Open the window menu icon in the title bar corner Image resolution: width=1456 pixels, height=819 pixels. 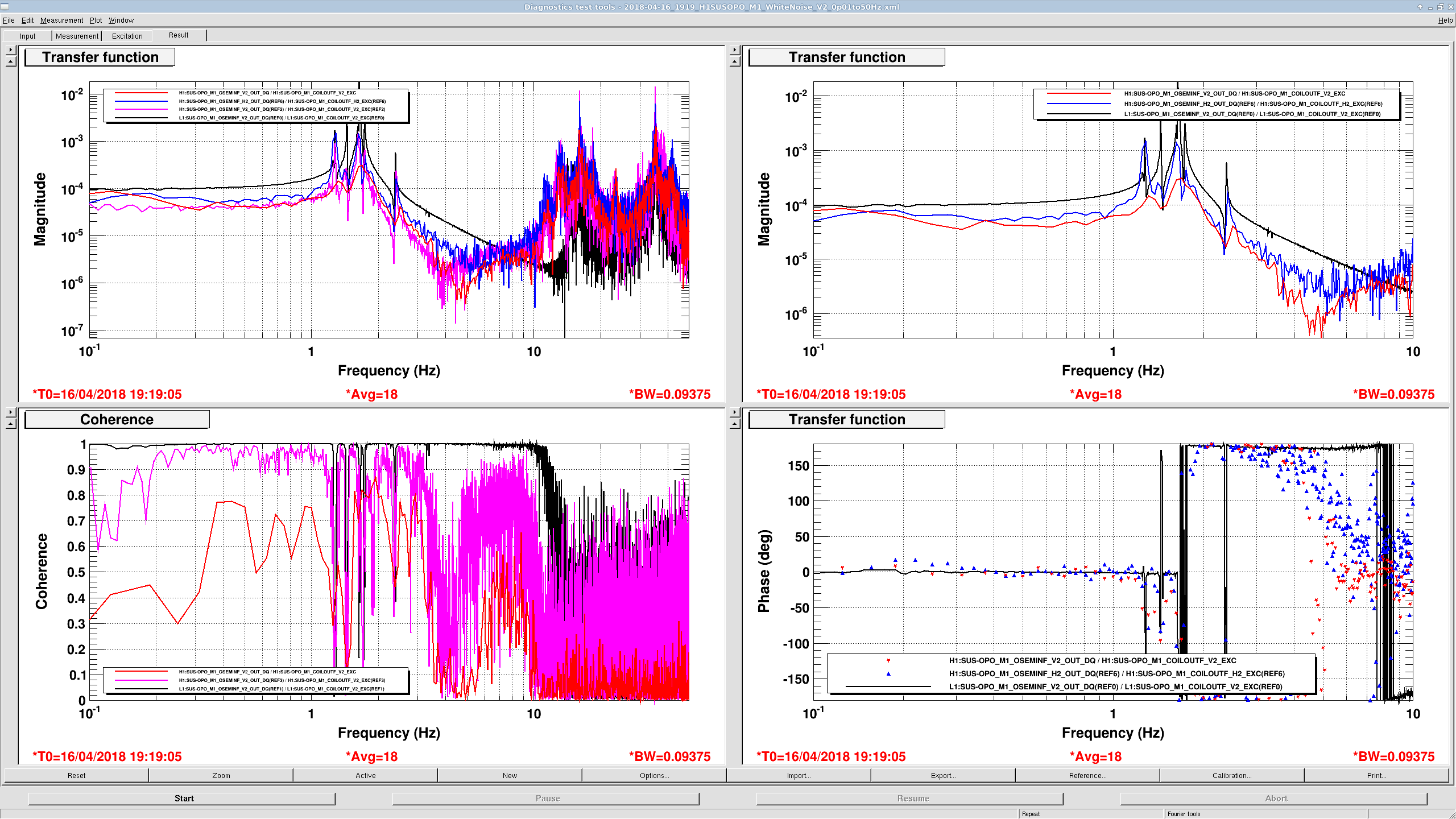(x=5, y=7)
